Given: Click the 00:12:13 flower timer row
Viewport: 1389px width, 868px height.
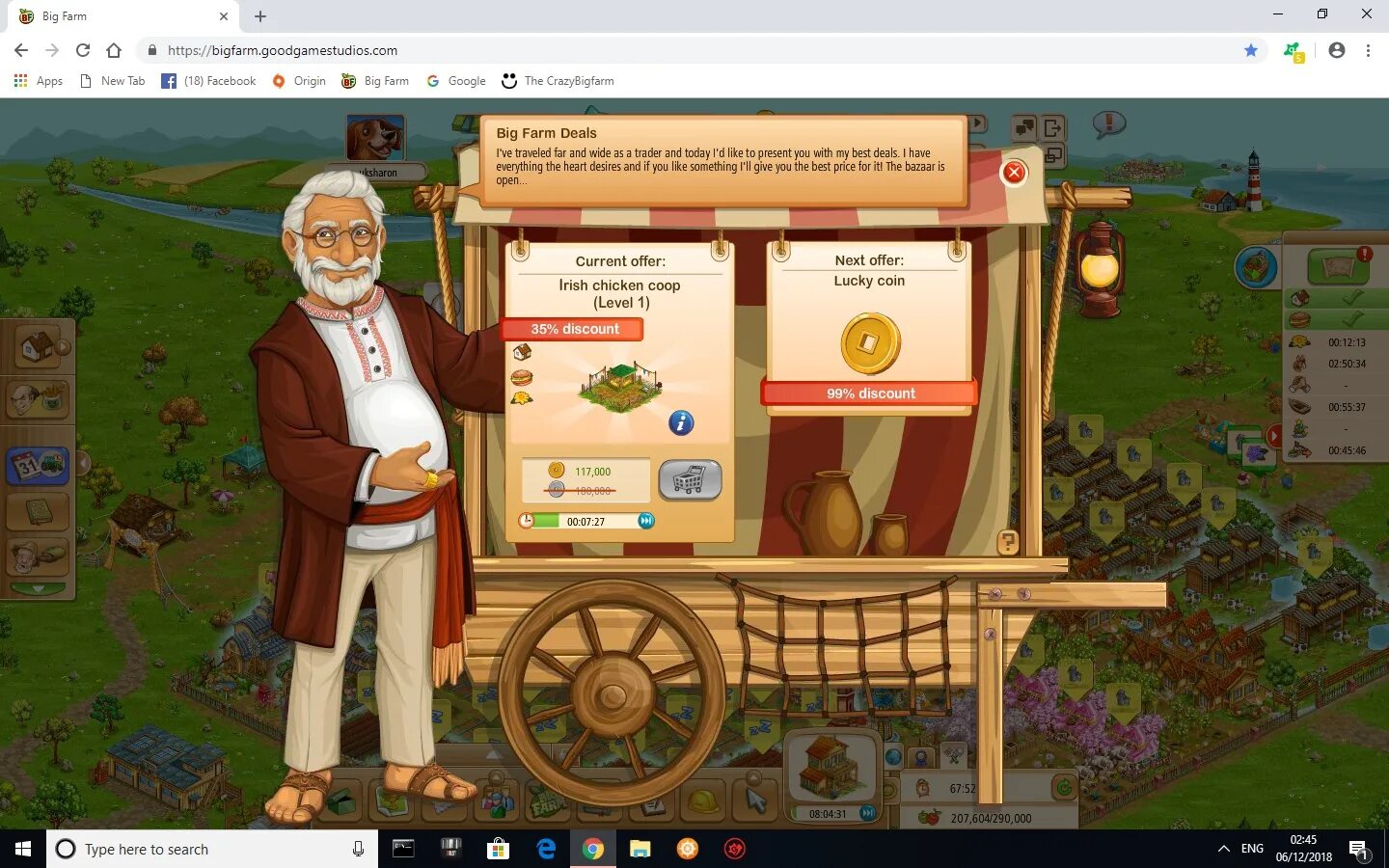Looking at the screenshot, I should [x=1335, y=341].
